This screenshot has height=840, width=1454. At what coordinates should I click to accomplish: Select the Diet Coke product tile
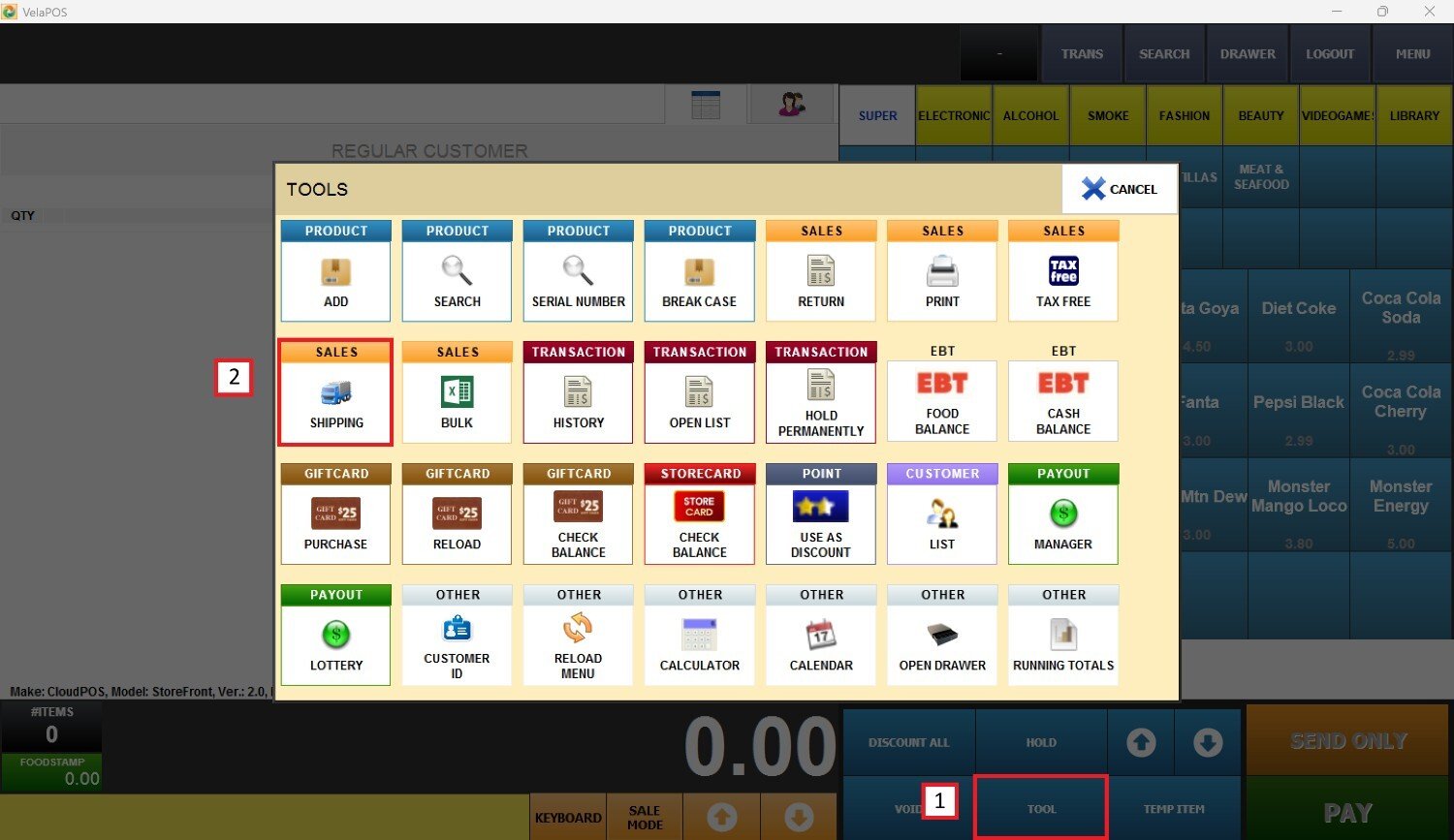click(x=1298, y=316)
